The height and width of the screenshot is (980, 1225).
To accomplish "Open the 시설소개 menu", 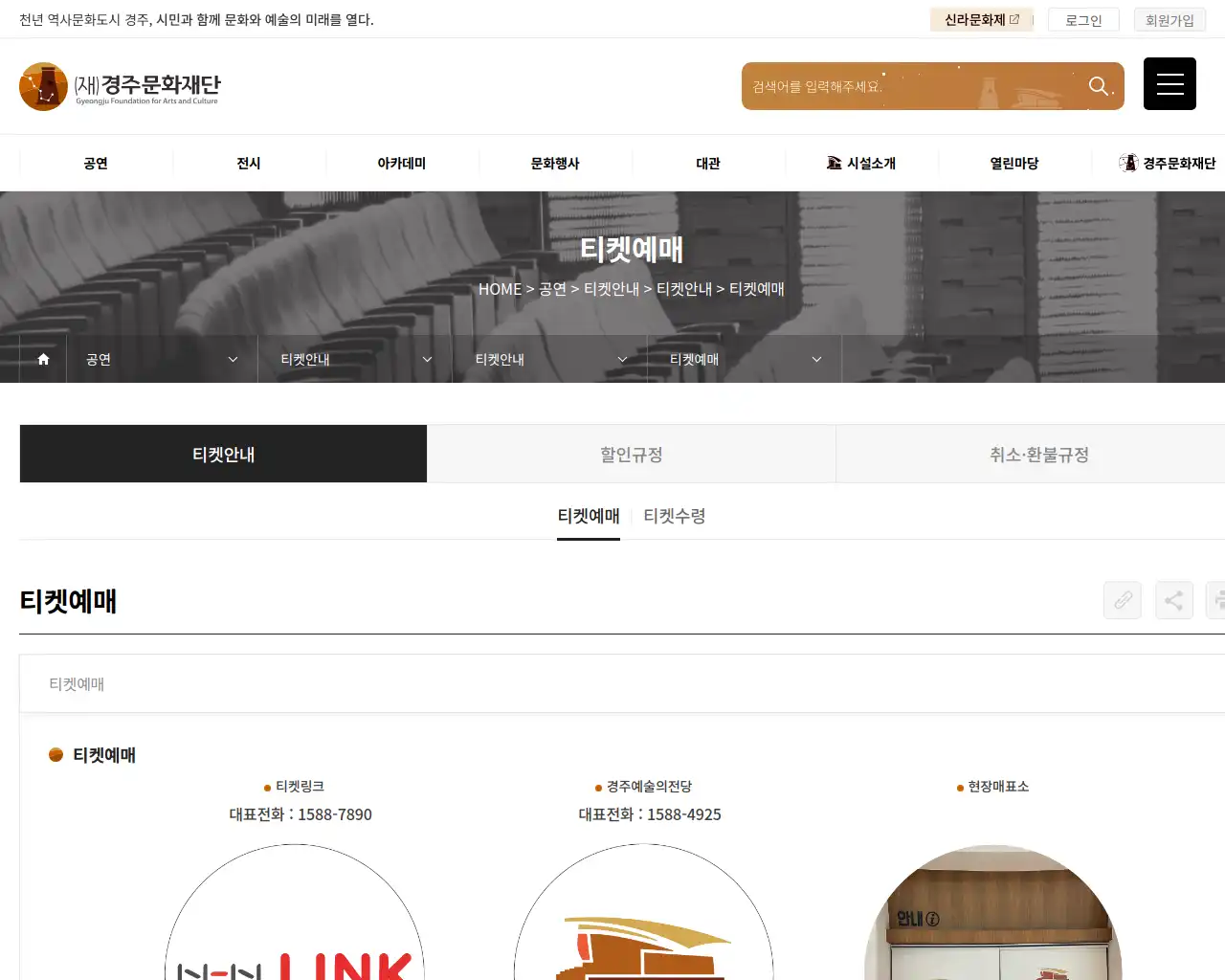I will pyautogui.click(x=861, y=164).
